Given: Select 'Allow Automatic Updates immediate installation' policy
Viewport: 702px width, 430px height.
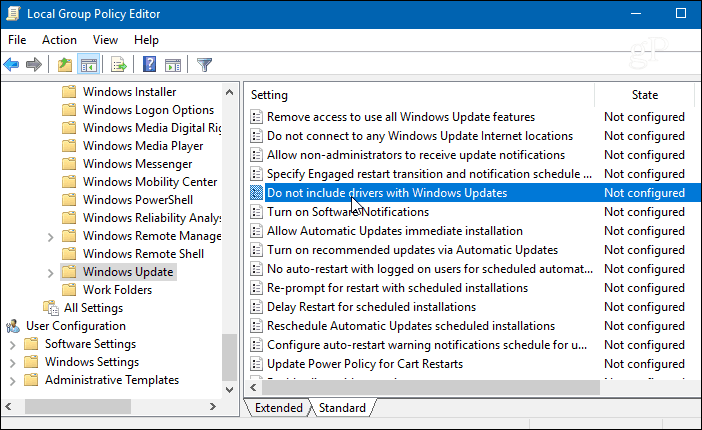Looking at the screenshot, I should coord(394,231).
